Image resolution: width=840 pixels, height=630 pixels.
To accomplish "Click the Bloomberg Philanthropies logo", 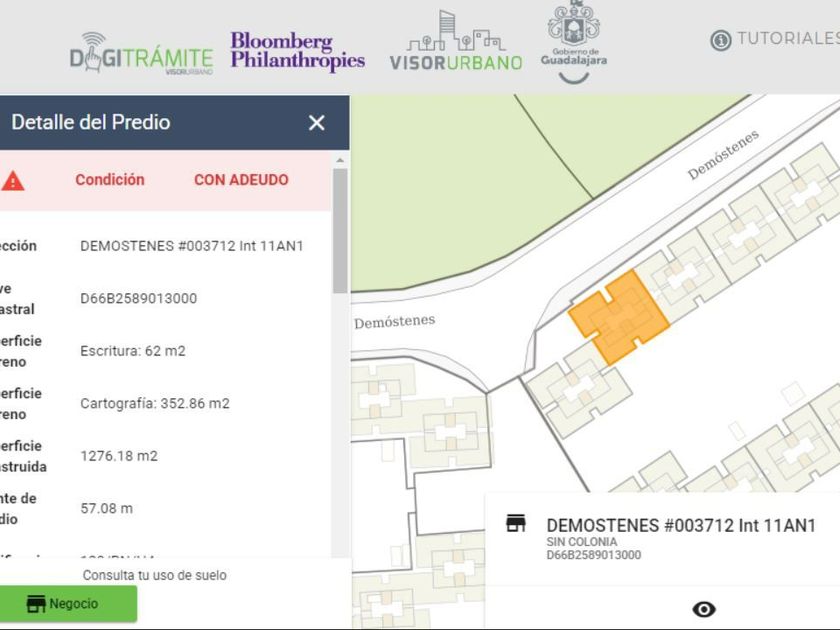I will [297, 51].
